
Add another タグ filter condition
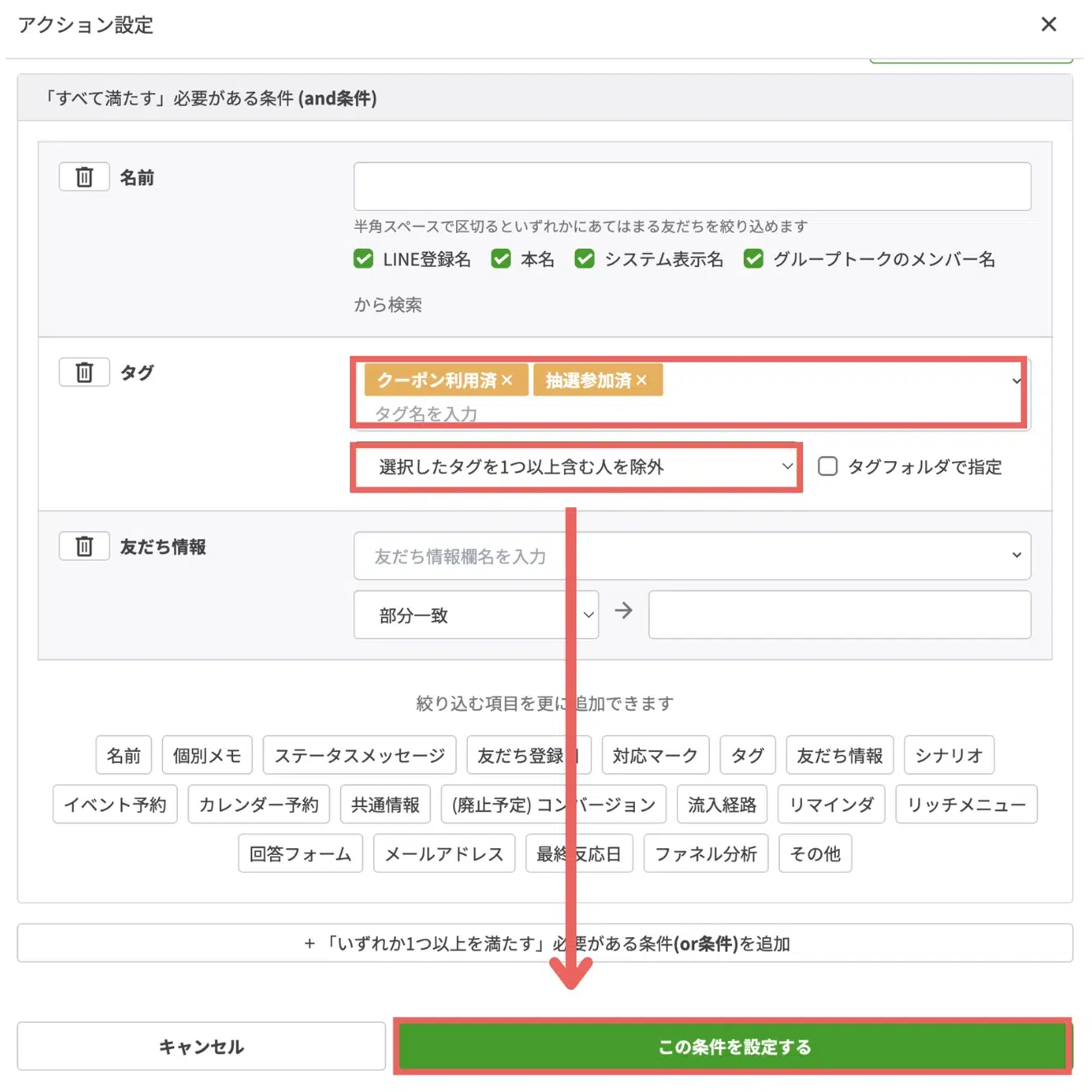click(x=748, y=755)
